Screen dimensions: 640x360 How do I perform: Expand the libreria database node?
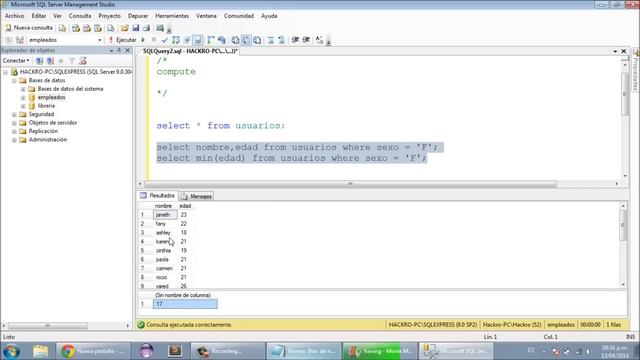(x=23, y=106)
